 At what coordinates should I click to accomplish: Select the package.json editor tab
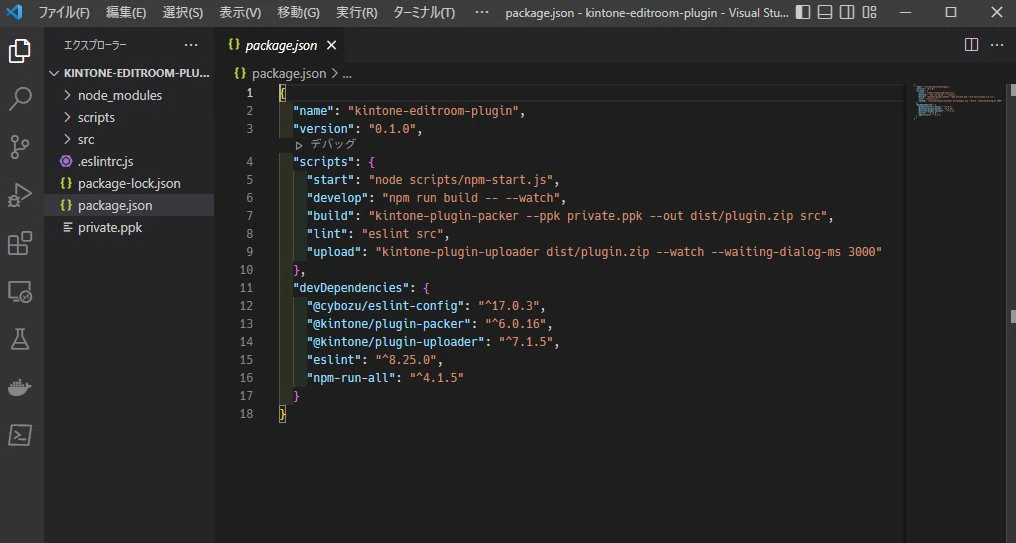[281, 45]
